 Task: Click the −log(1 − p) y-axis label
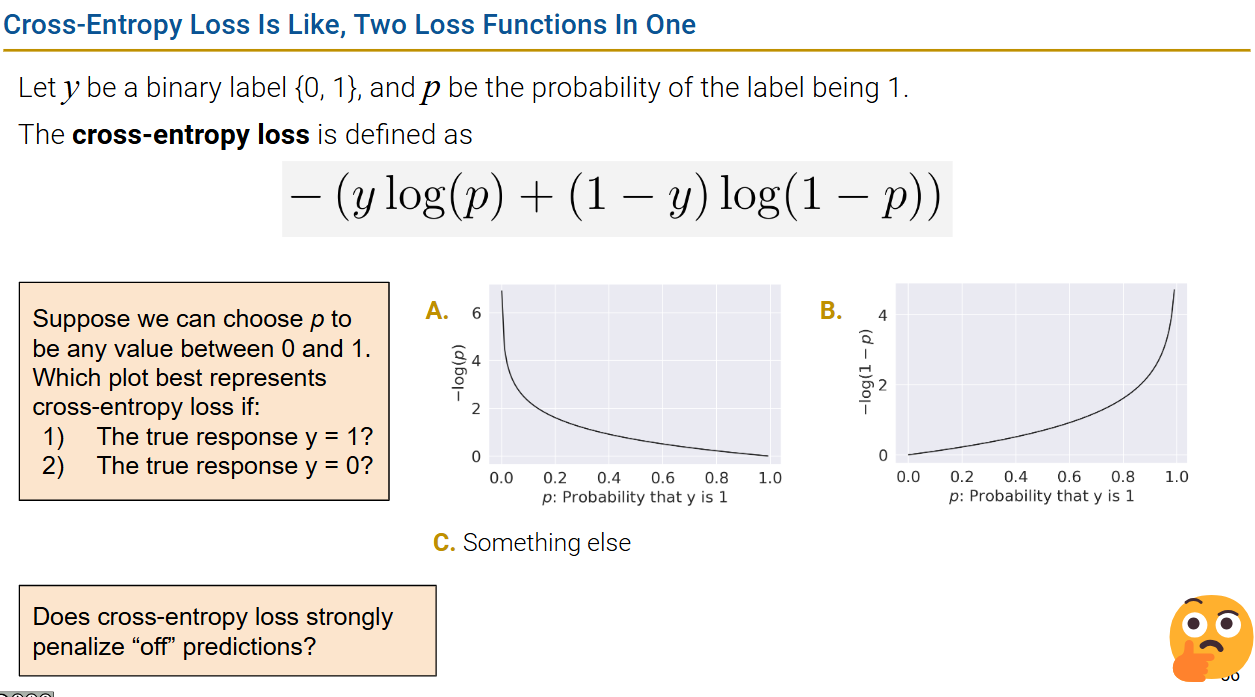pyautogui.click(x=865, y=372)
